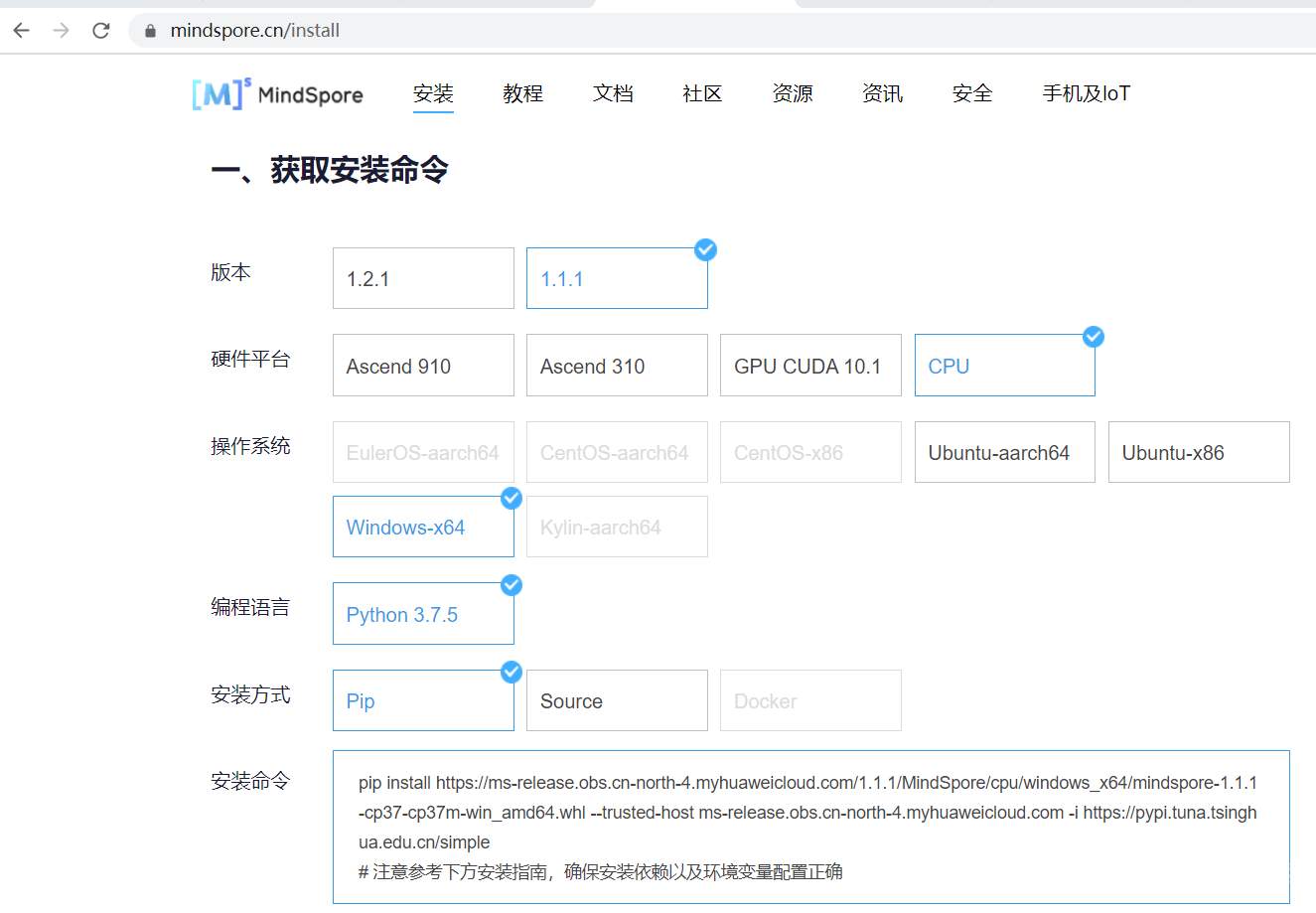Screen dimensions: 1316x913
Task: Go forward in browser history
Action: (62, 30)
